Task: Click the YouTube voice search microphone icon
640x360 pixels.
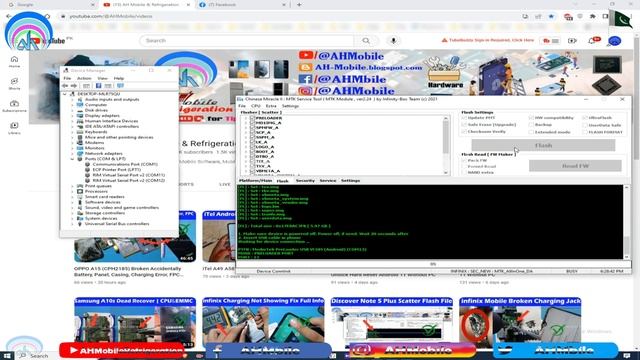Action: point(393,40)
